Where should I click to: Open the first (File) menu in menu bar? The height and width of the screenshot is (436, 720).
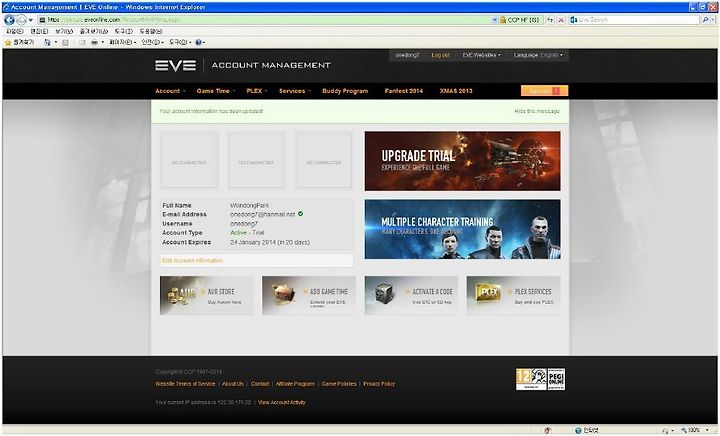(x=15, y=31)
